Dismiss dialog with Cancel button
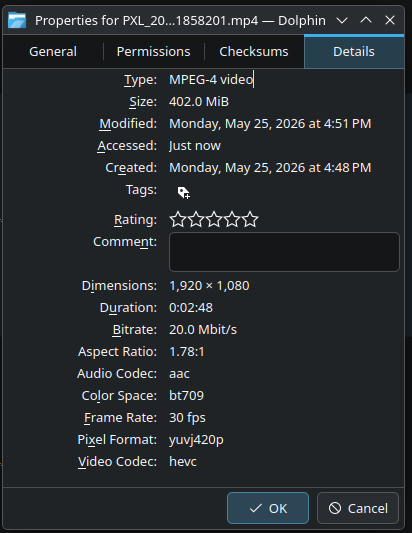 358,508
